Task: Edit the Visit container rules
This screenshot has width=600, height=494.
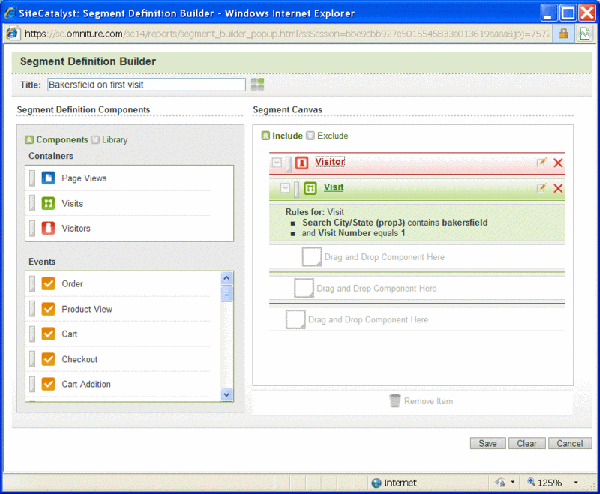Action: [541, 188]
